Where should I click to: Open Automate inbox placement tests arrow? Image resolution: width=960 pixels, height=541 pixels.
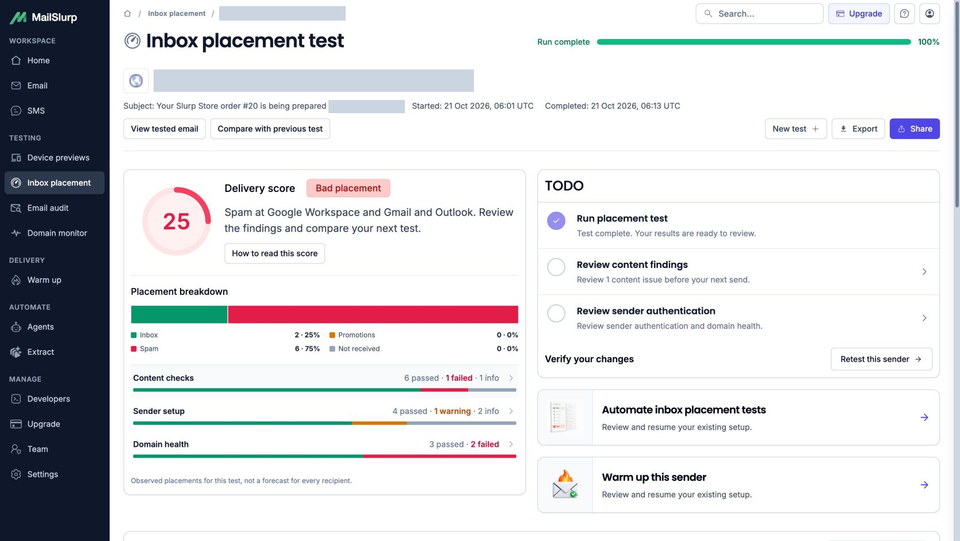tap(924, 417)
